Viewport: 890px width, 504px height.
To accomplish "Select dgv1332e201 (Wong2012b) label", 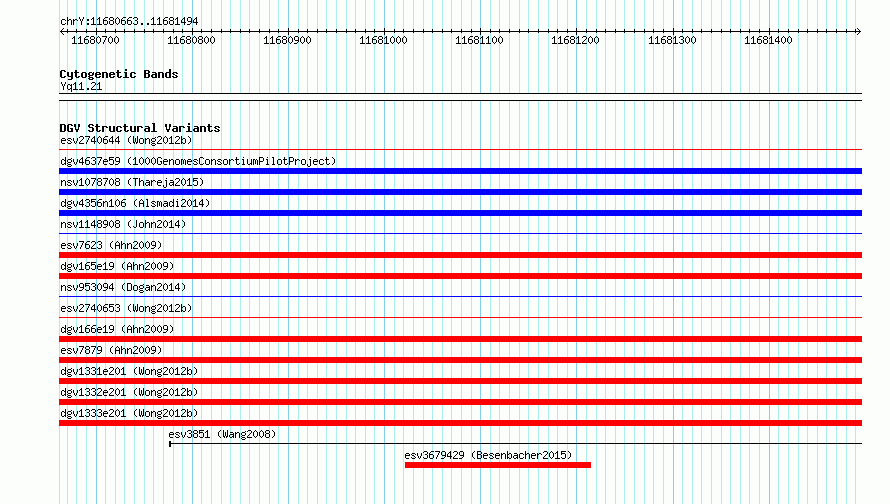I will click(x=129, y=392).
